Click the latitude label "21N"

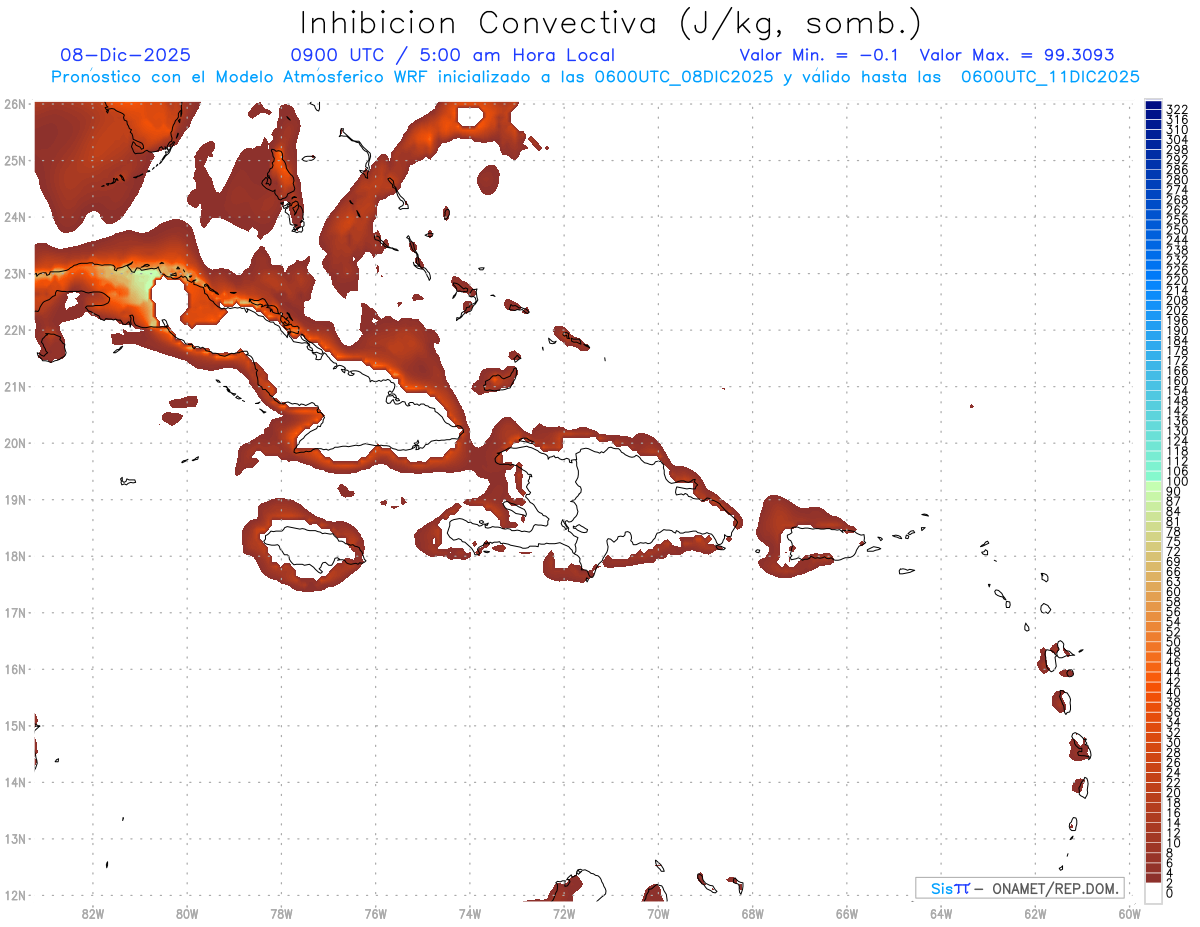14,387
